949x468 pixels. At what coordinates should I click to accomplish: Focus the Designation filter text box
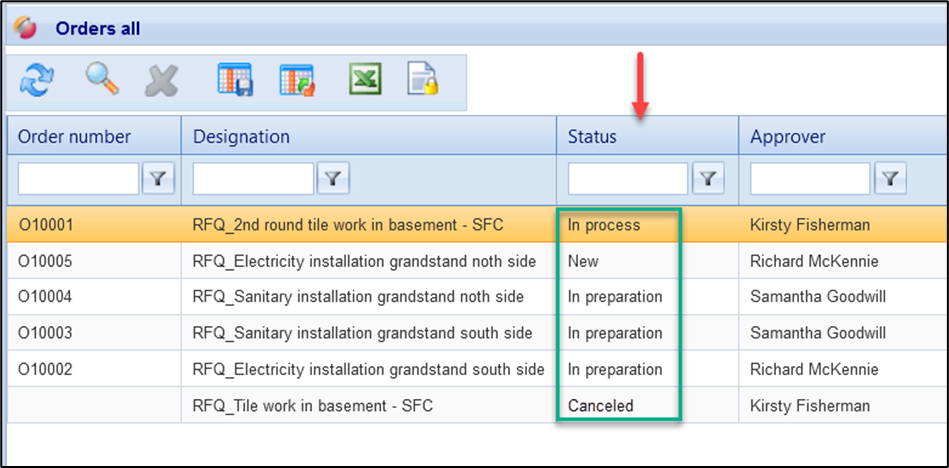(x=253, y=179)
